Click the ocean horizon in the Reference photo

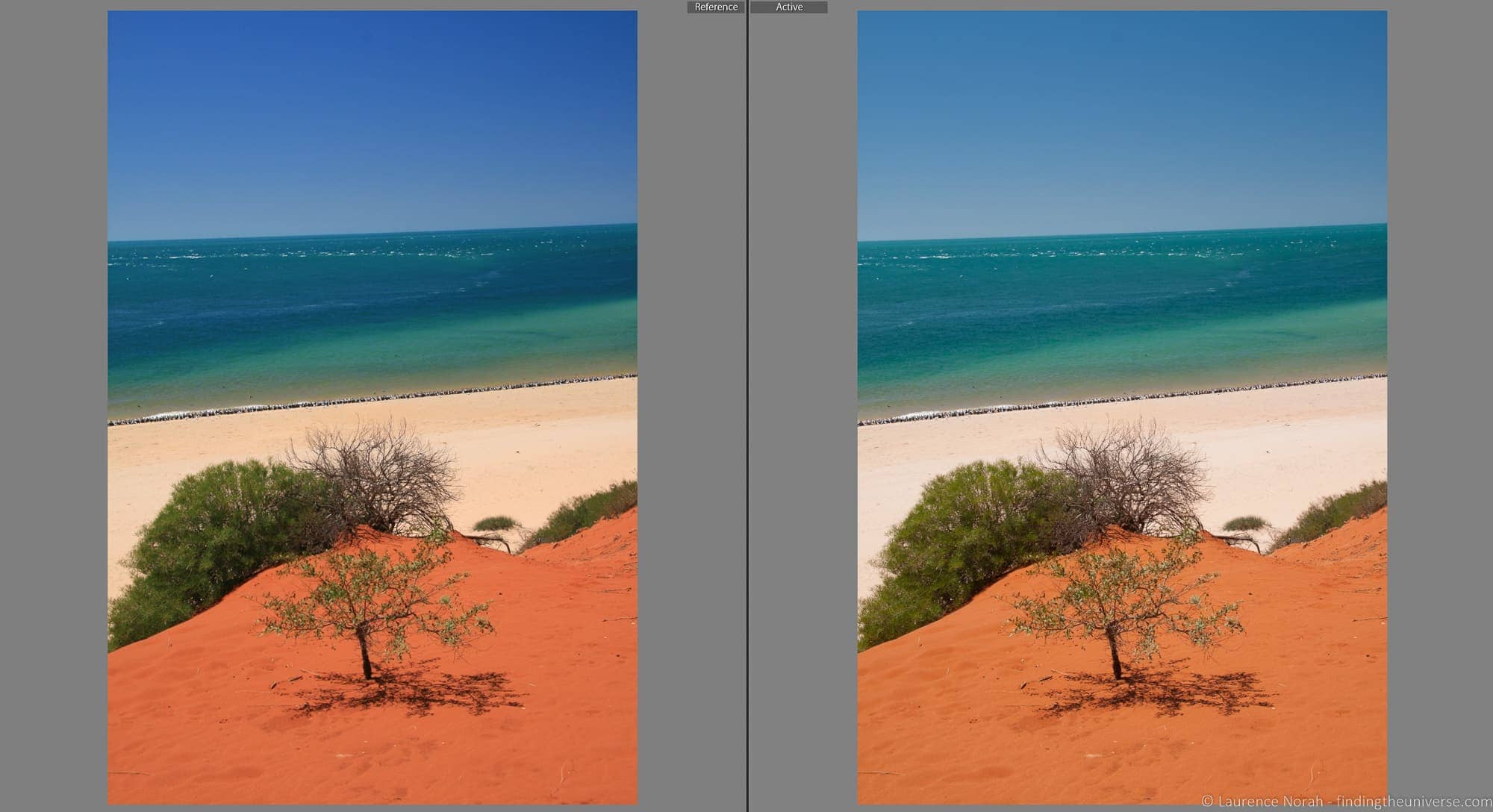[373, 231]
